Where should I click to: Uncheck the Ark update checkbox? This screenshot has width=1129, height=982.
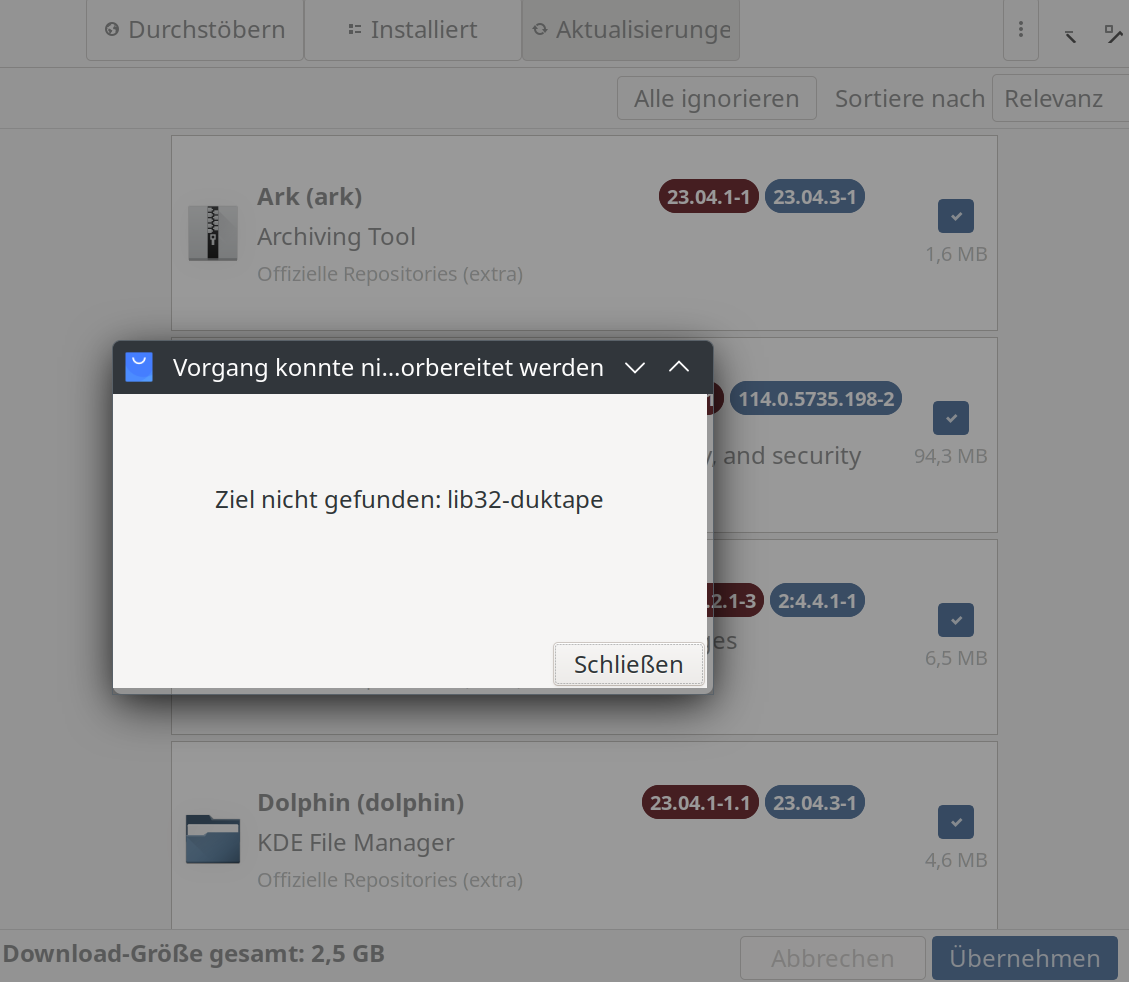pos(955,216)
